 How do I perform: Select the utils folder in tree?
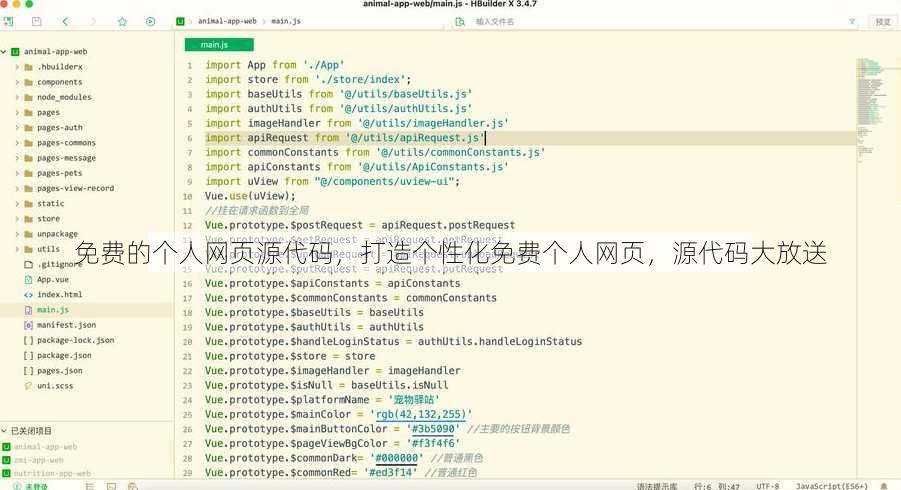tap(48, 249)
